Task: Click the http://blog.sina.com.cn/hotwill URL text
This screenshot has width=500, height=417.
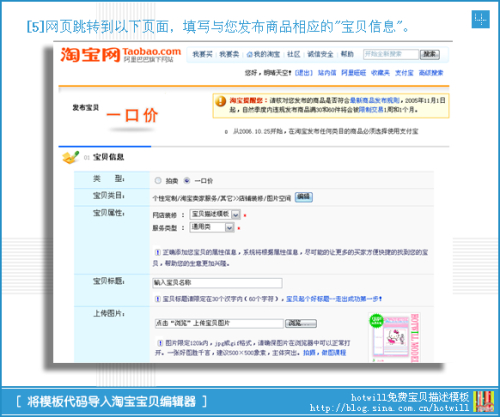Action: tap(389, 408)
